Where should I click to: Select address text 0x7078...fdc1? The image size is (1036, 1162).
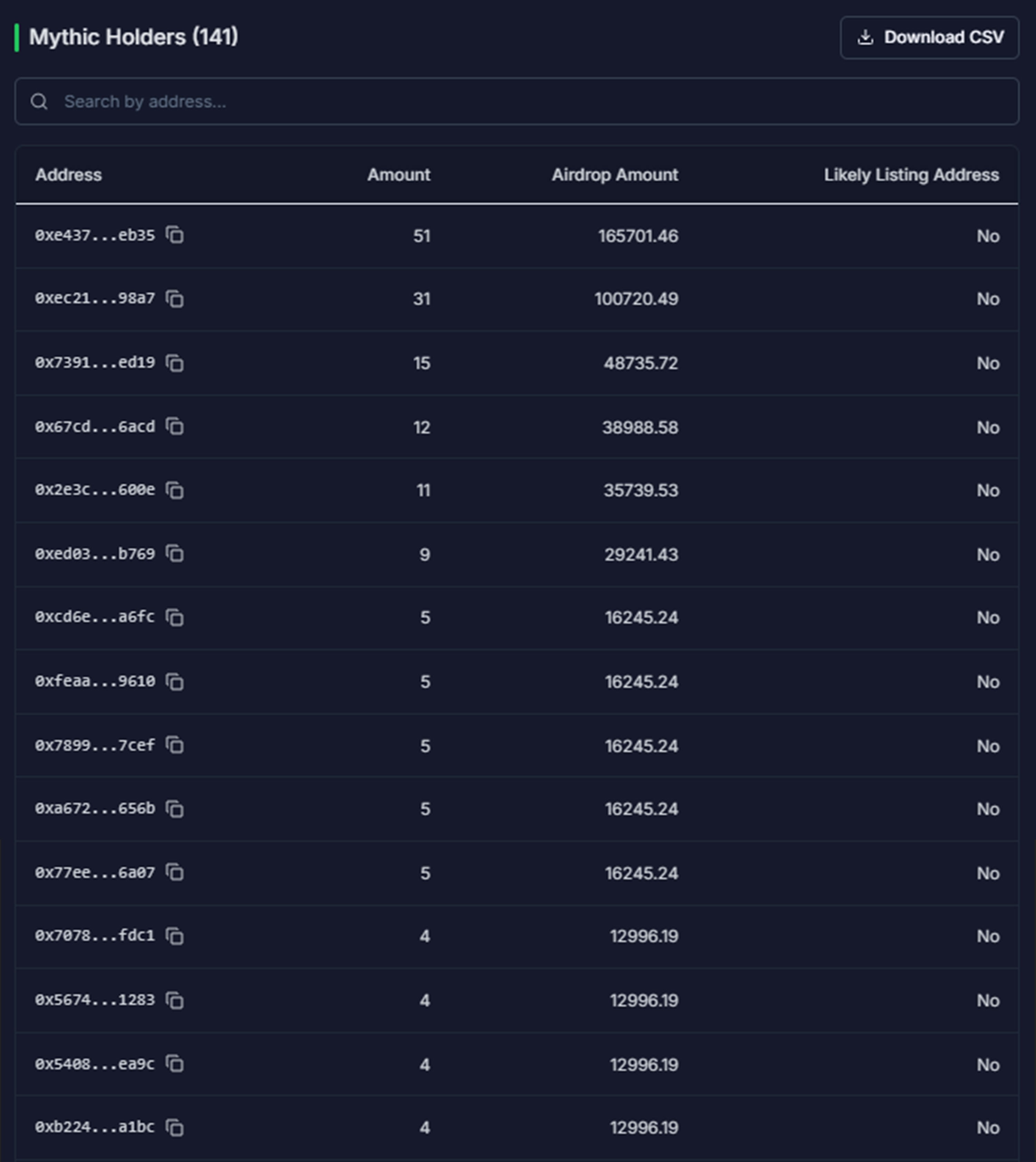[x=95, y=936]
